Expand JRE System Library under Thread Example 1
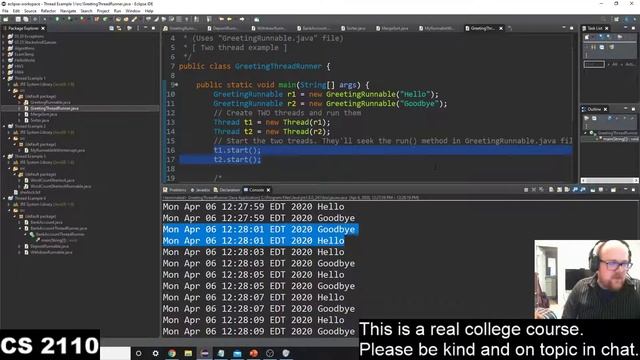The width and height of the screenshot is (640, 360). [x=9, y=84]
